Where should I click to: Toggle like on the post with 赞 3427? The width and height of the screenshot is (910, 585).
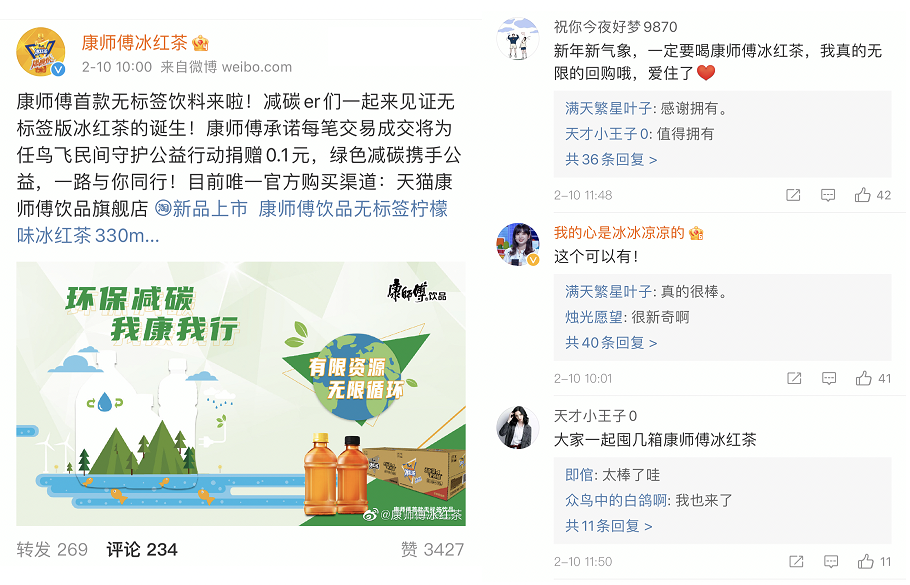pos(432,549)
